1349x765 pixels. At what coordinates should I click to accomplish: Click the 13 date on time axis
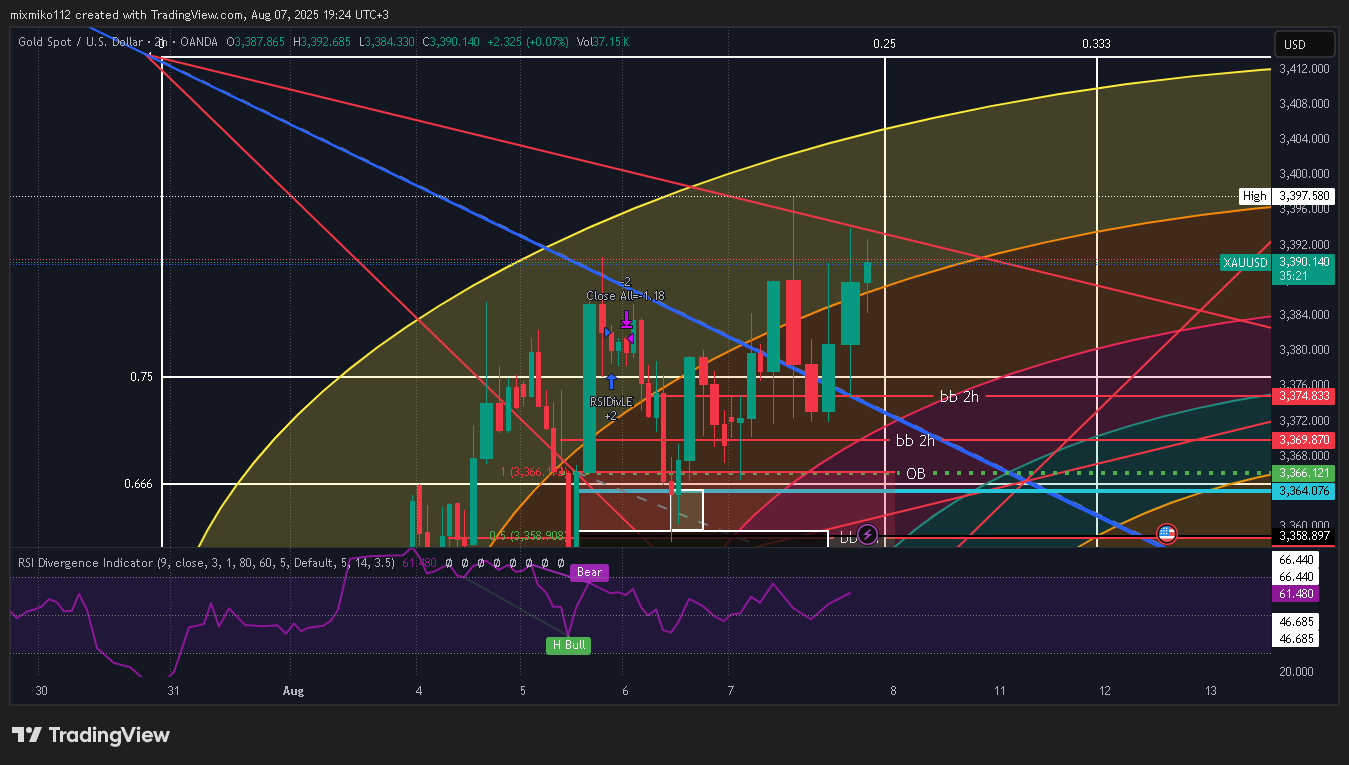click(1211, 691)
